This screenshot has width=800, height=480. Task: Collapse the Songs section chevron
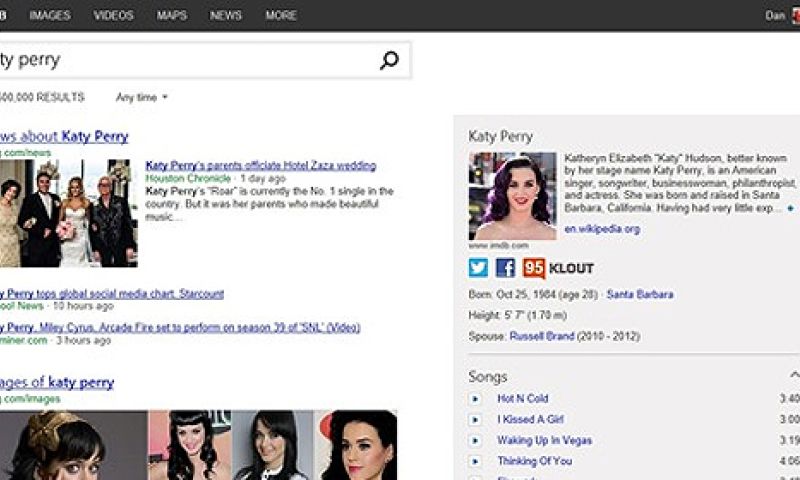tap(795, 375)
